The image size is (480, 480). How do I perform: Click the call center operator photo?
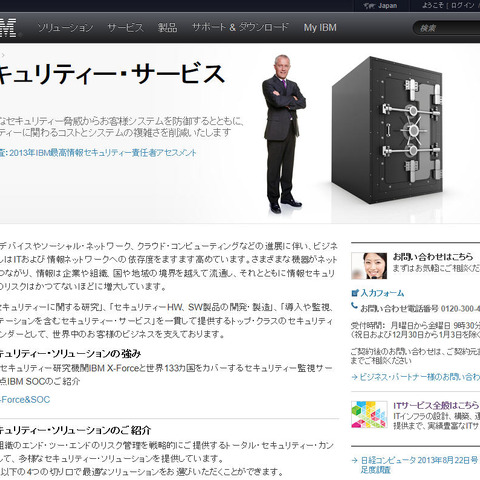pyautogui.click(x=369, y=266)
